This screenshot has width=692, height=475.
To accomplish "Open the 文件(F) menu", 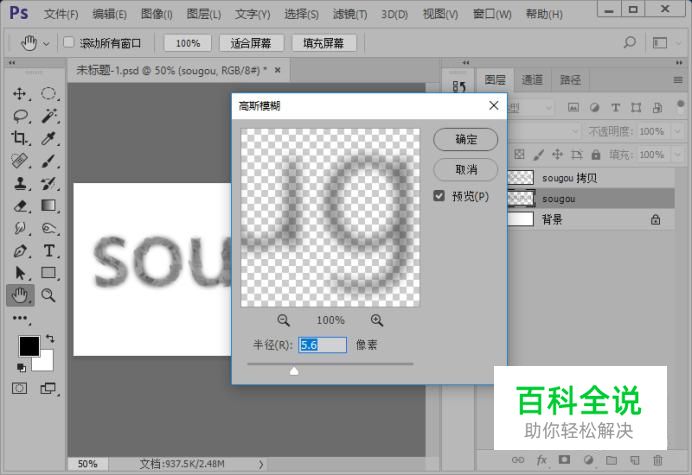I will [x=61, y=14].
